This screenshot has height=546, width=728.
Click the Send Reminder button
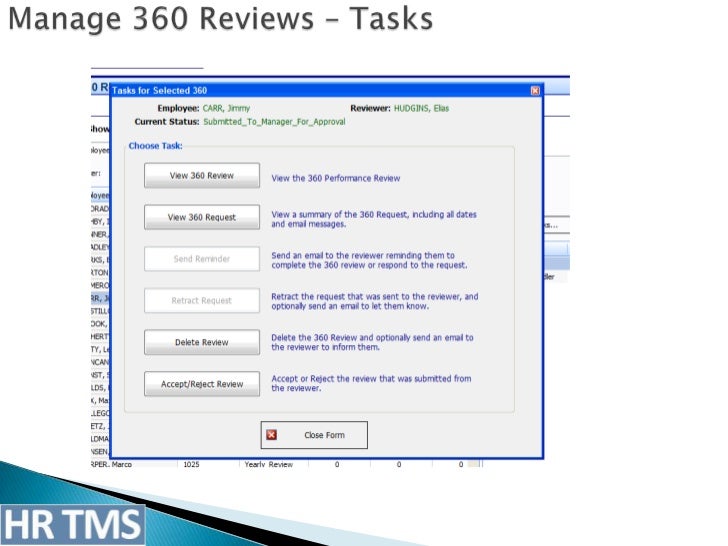202,259
